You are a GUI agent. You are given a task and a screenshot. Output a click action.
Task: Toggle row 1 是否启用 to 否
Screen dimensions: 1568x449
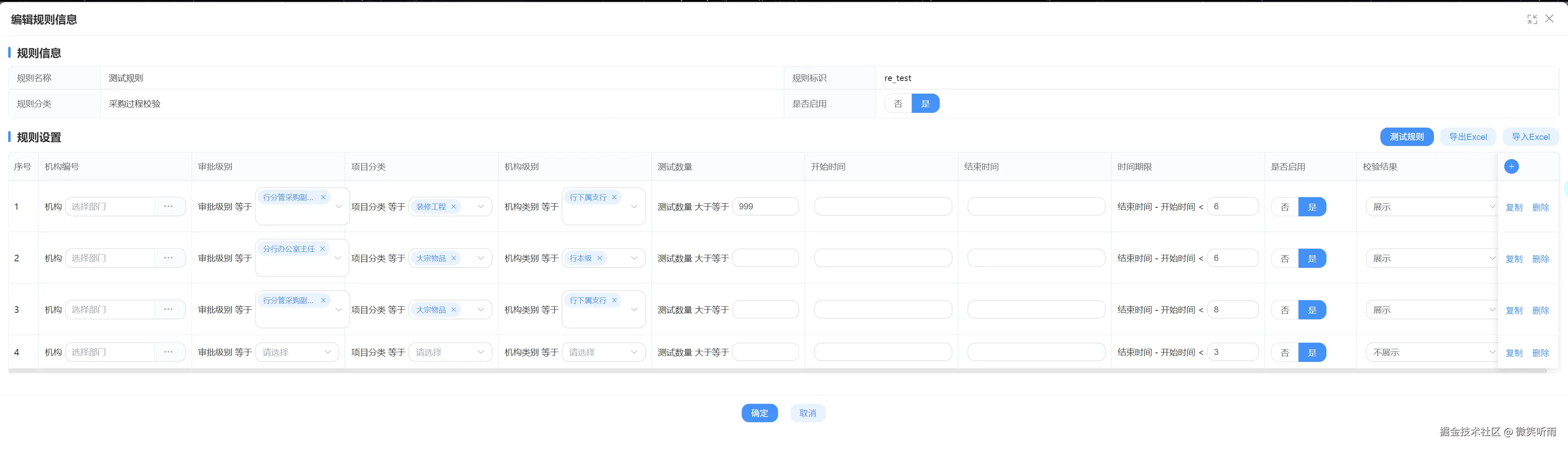[x=1285, y=207]
